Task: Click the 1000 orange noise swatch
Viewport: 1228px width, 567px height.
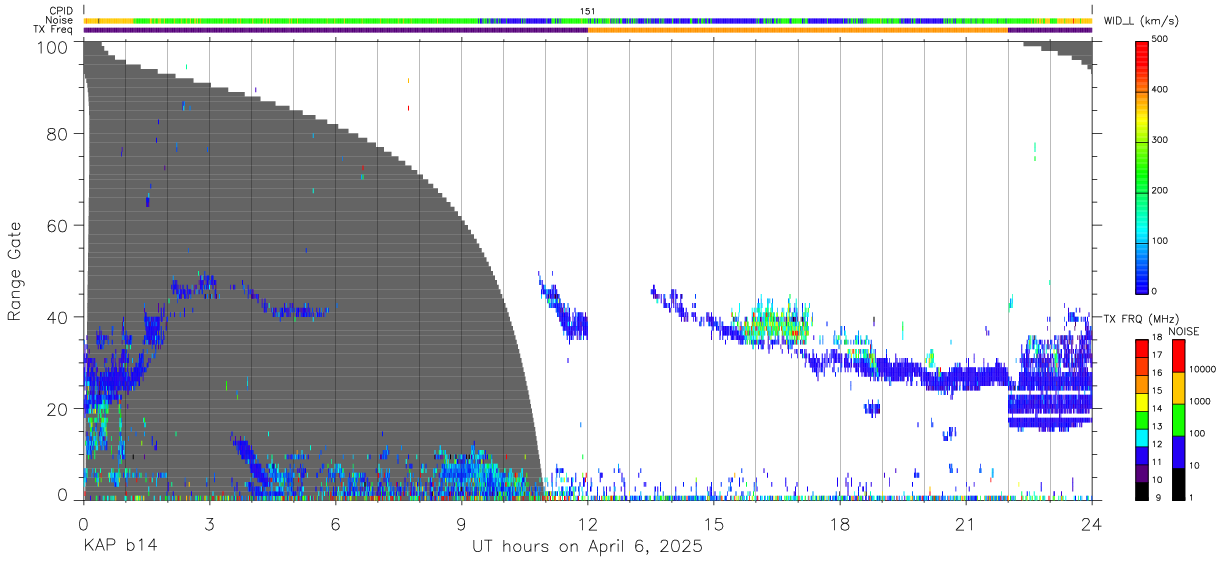Action: [1178, 387]
